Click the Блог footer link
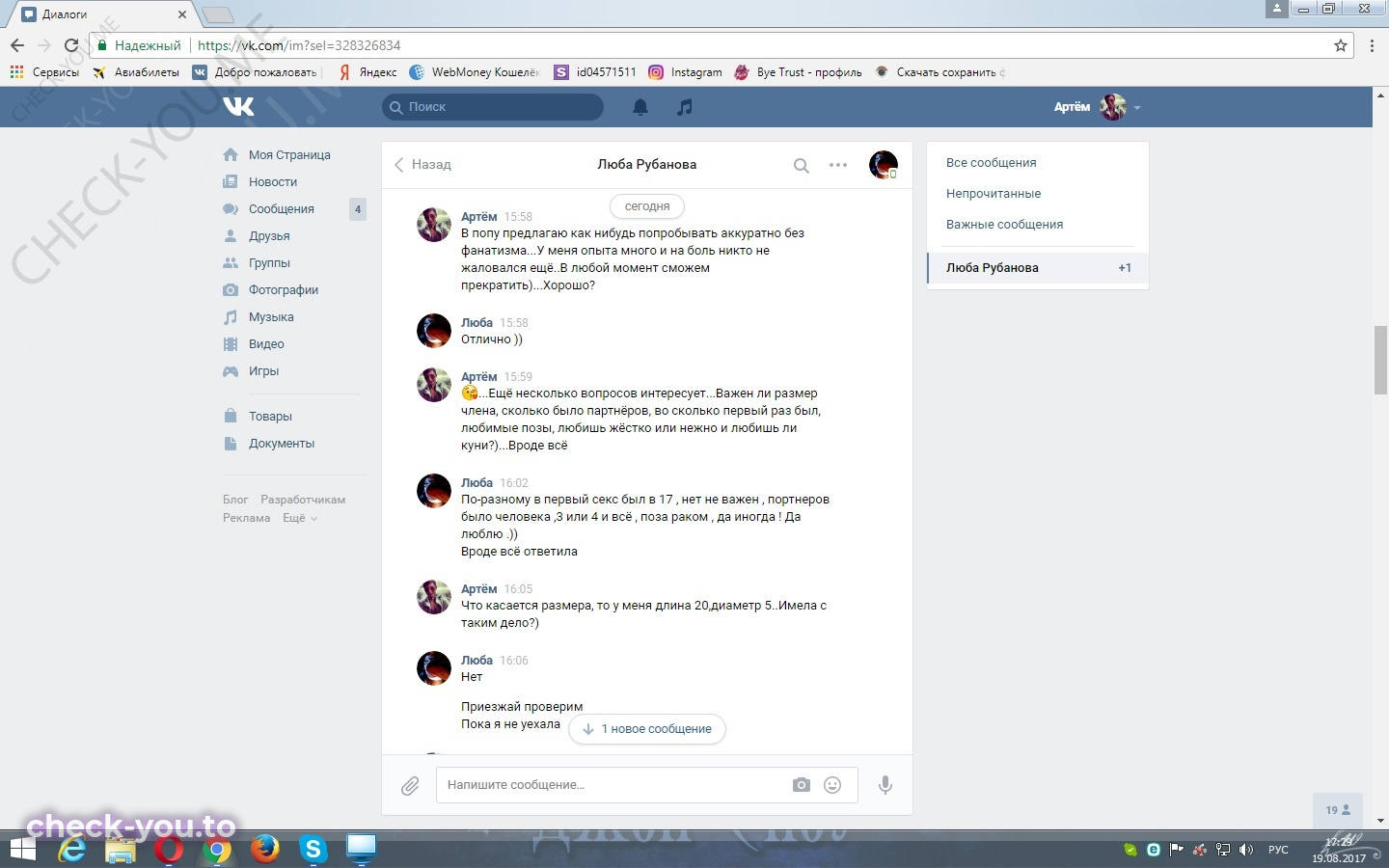1389x868 pixels. (235, 500)
